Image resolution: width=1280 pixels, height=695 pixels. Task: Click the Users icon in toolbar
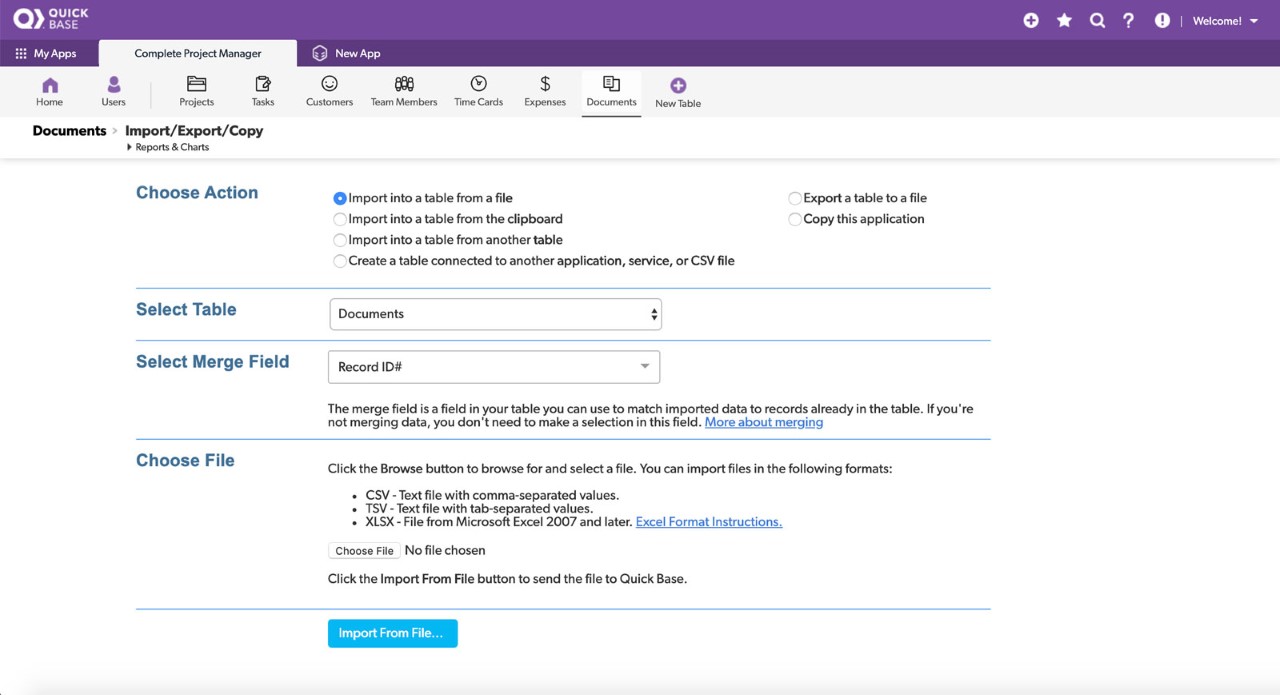[114, 85]
